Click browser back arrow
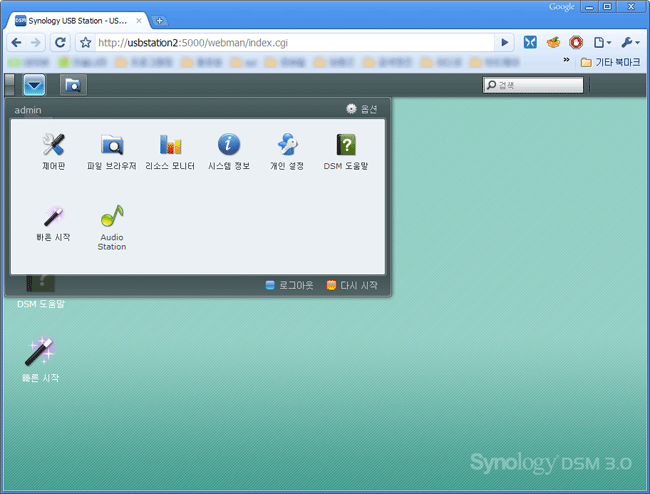Viewport: 650px width, 494px height. (x=17, y=42)
